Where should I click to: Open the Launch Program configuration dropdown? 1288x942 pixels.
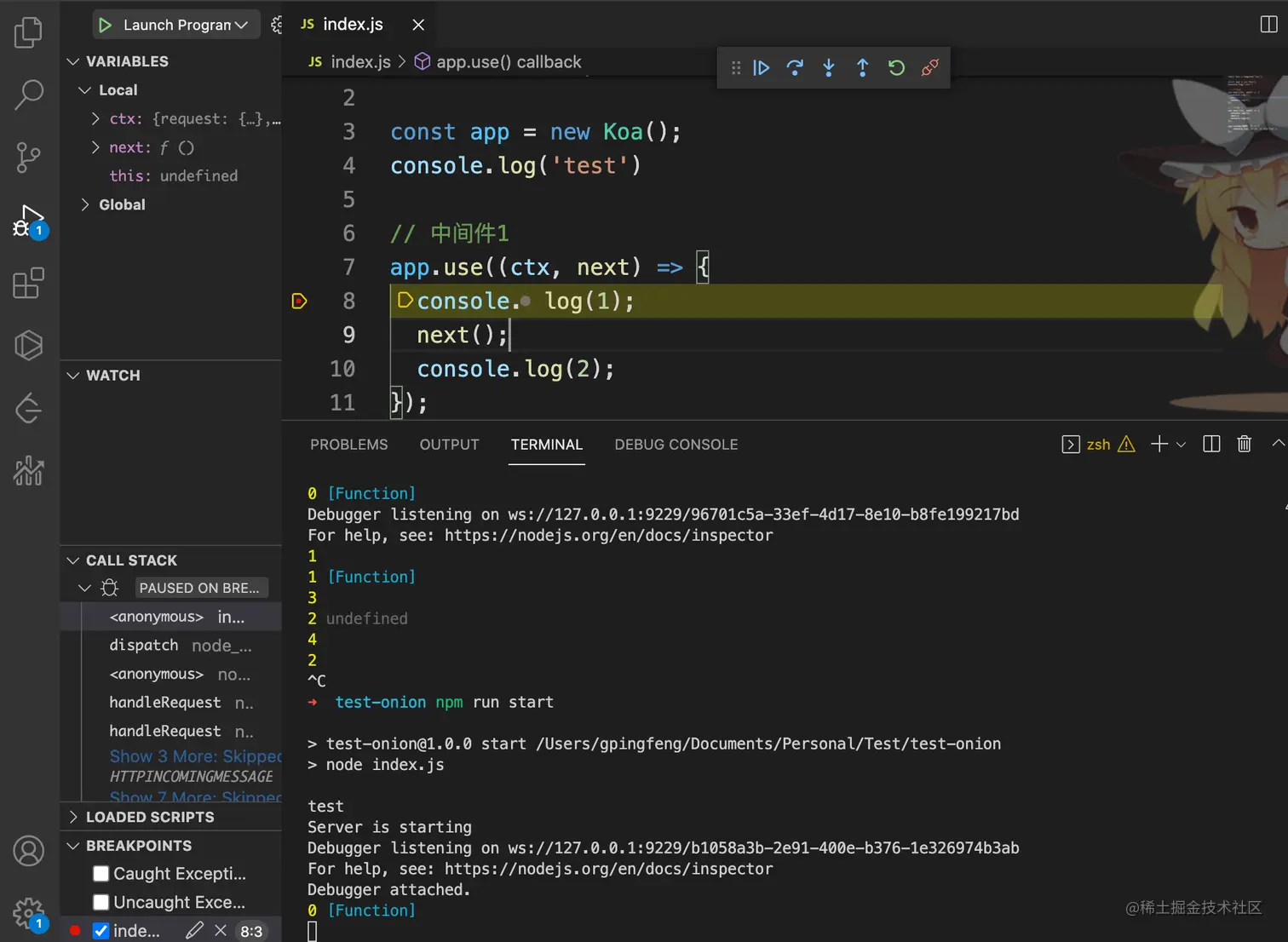coord(243,25)
